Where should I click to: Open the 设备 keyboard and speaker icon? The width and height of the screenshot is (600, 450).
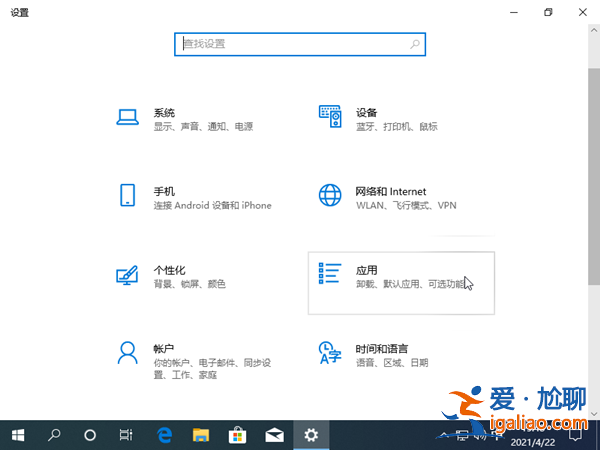[x=330, y=116]
